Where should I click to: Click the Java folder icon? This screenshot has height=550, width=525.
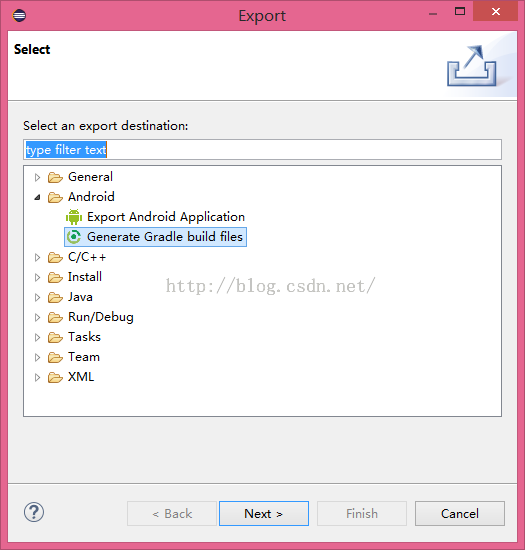tap(55, 297)
